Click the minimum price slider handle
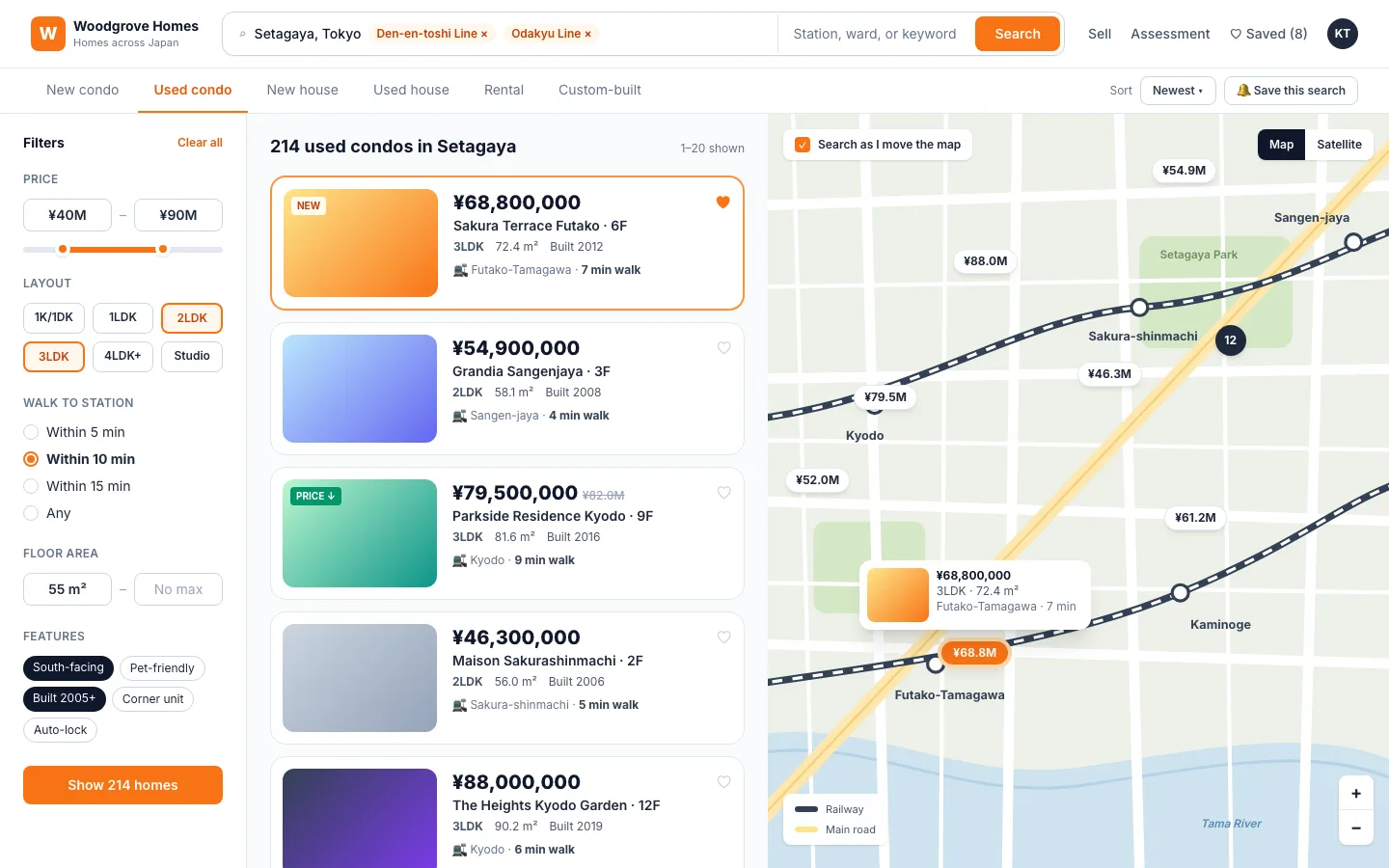 (63, 250)
